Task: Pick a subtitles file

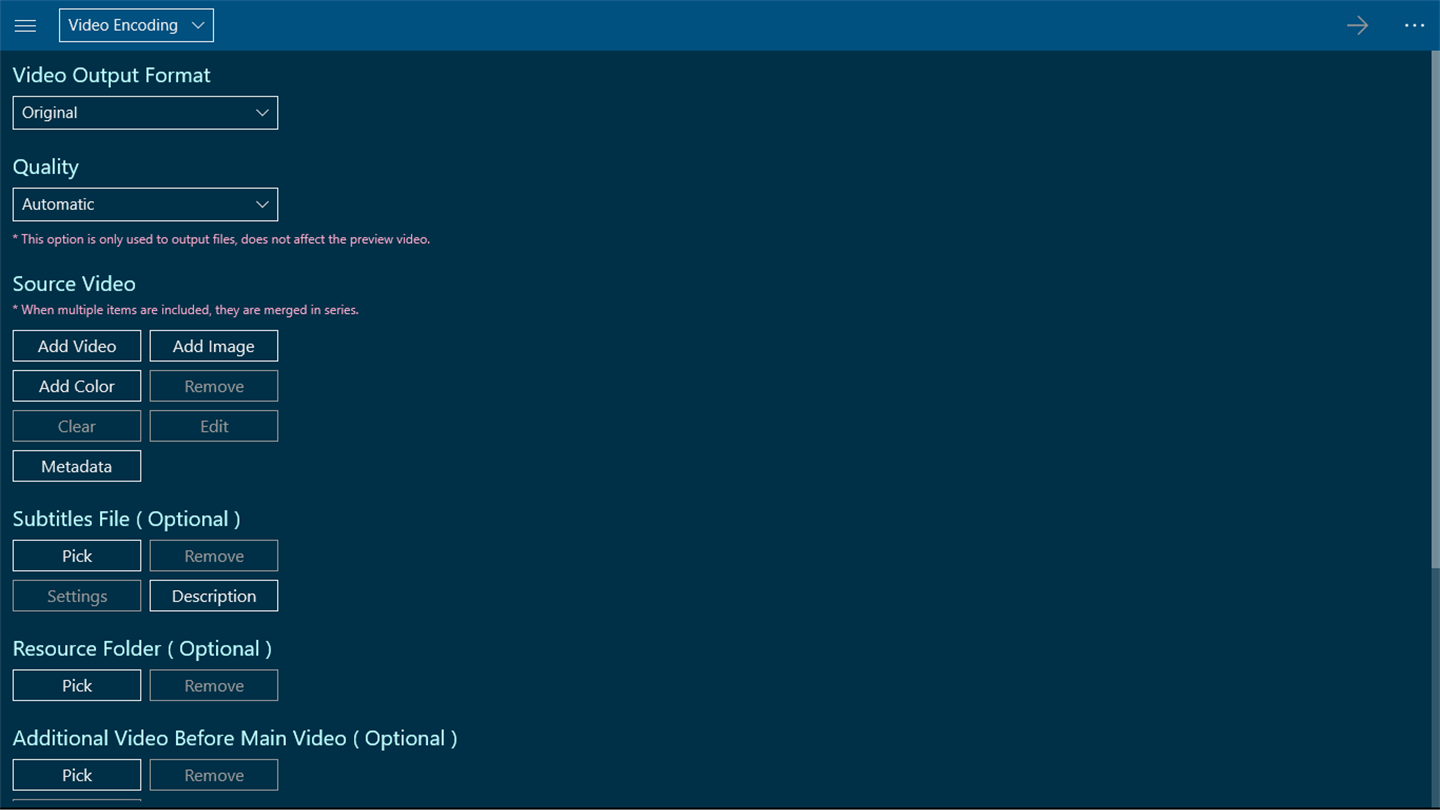Action: tap(77, 556)
